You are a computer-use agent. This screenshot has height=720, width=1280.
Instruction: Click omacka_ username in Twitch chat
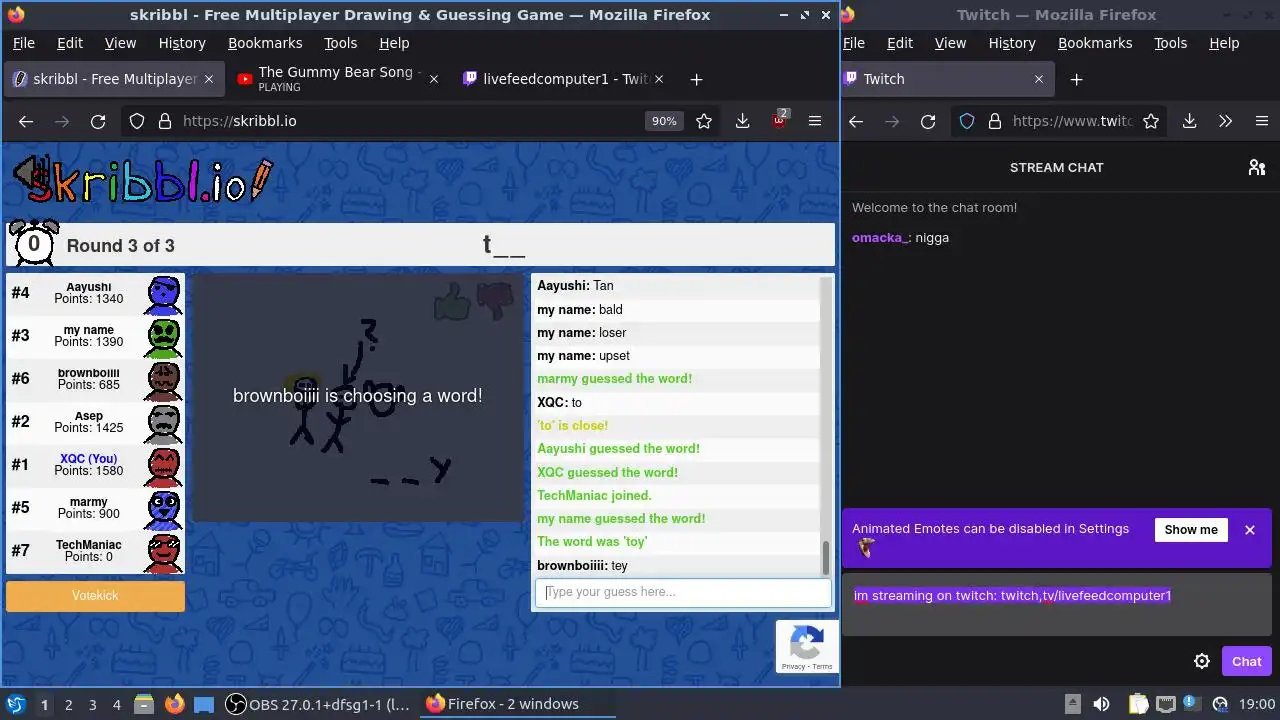point(881,238)
